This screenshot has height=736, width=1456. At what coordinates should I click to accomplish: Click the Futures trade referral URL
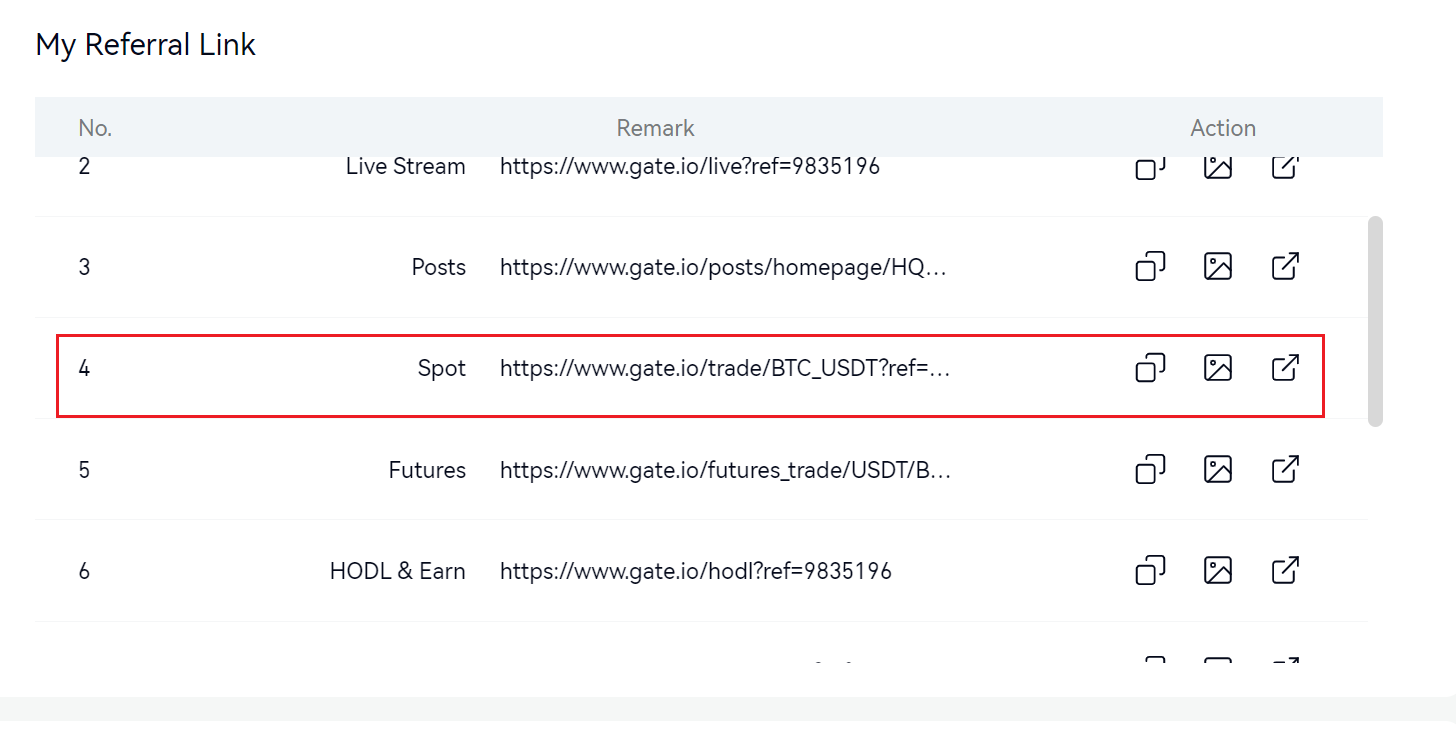coord(724,470)
